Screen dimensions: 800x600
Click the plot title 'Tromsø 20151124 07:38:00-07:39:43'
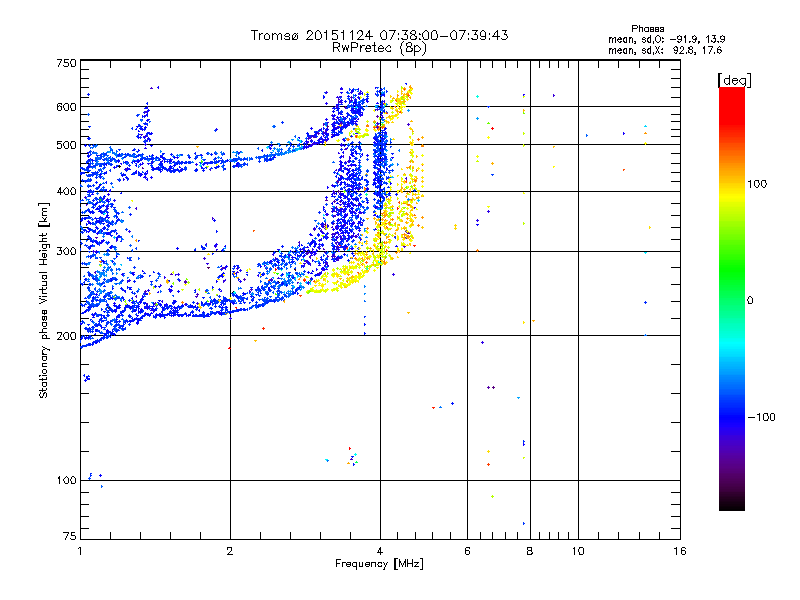click(379, 35)
